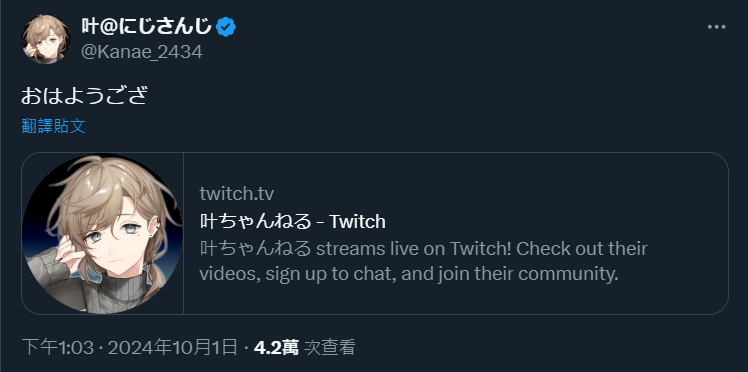Image resolution: width=748 pixels, height=372 pixels.
Task: Click the divider line beside the card thumbnail
Action: pyautogui.click(x=183, y=233)
